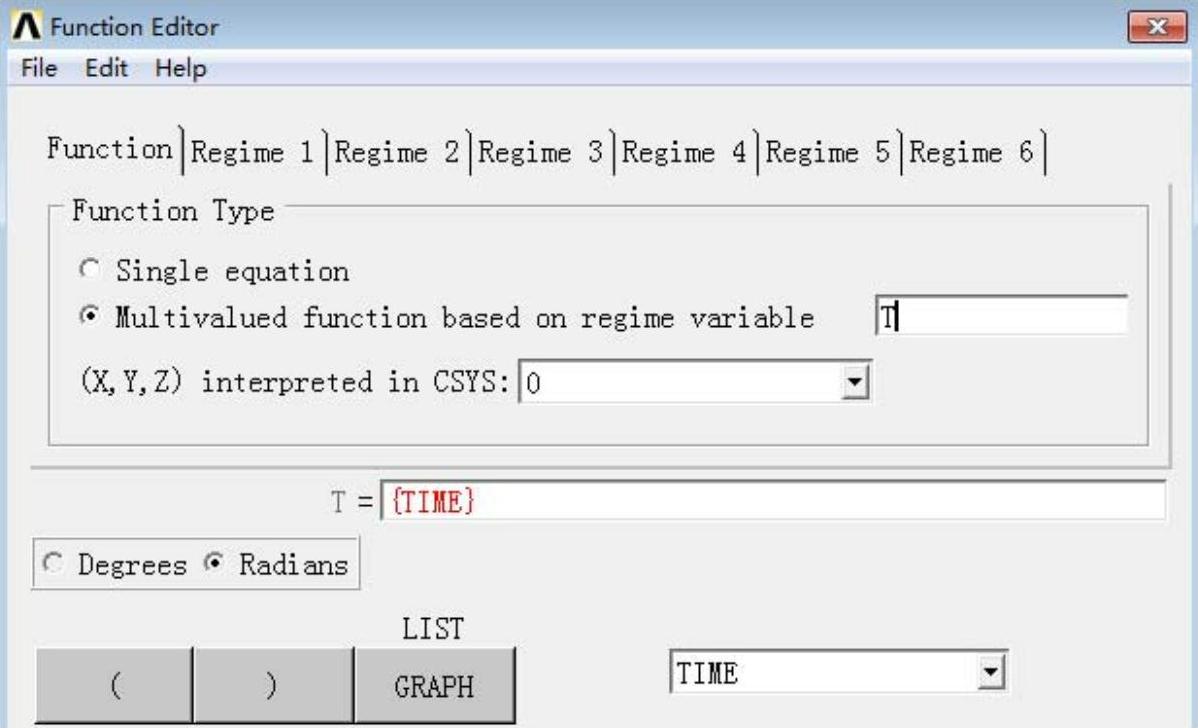Open the Regime 2 tab
Screen dimensions: 1198x728
coord(397,153)
